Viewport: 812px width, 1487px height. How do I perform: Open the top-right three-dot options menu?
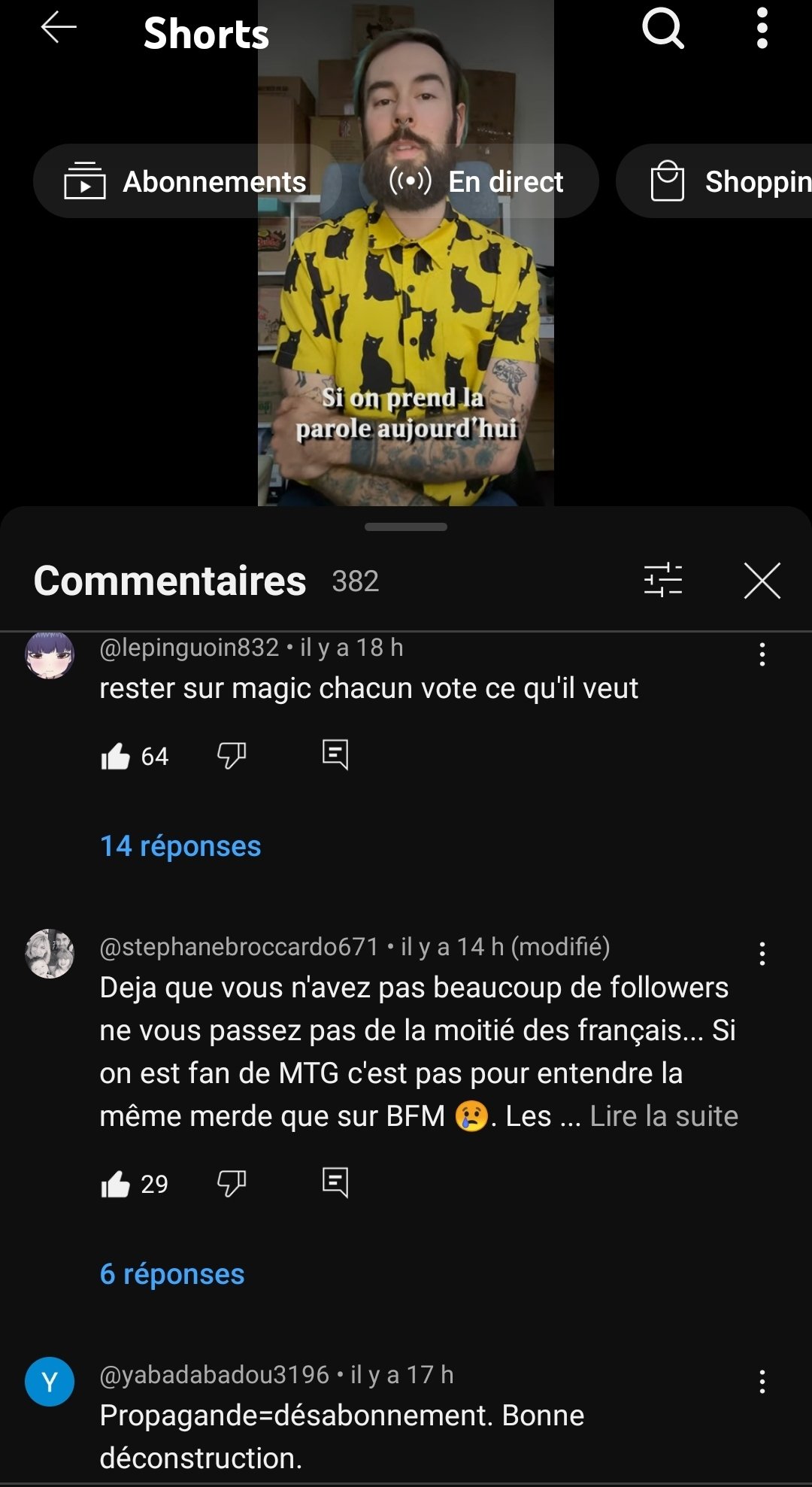coord(762,29)
